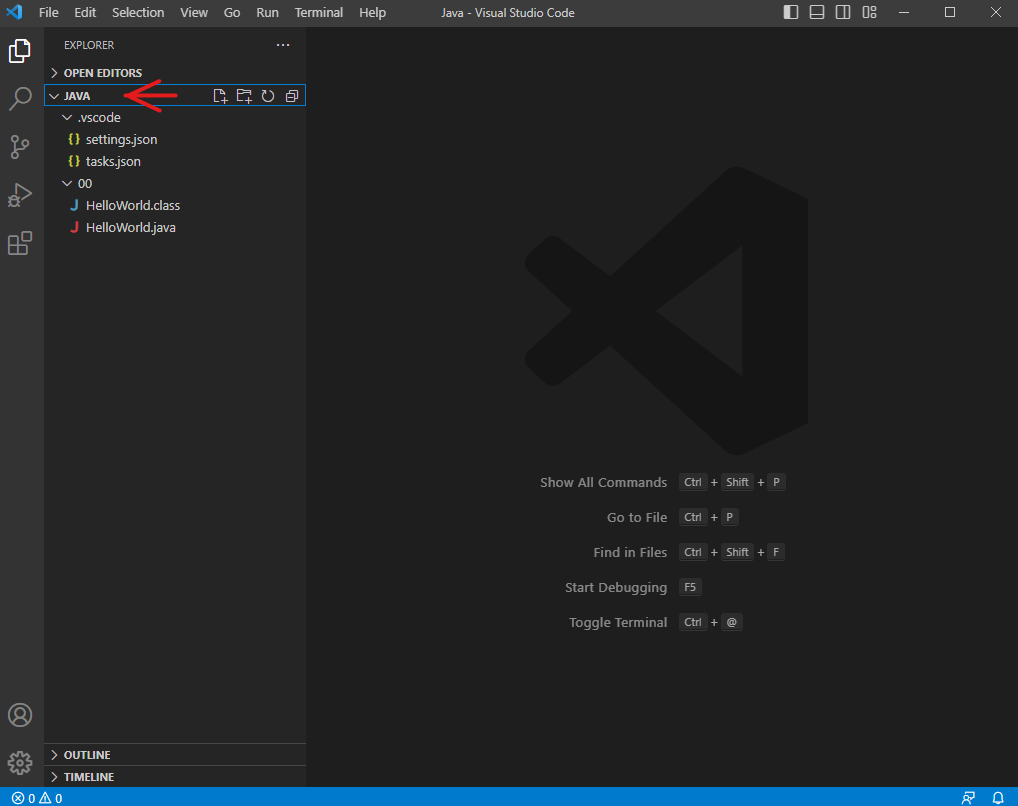Open the Extensions view

20,243
